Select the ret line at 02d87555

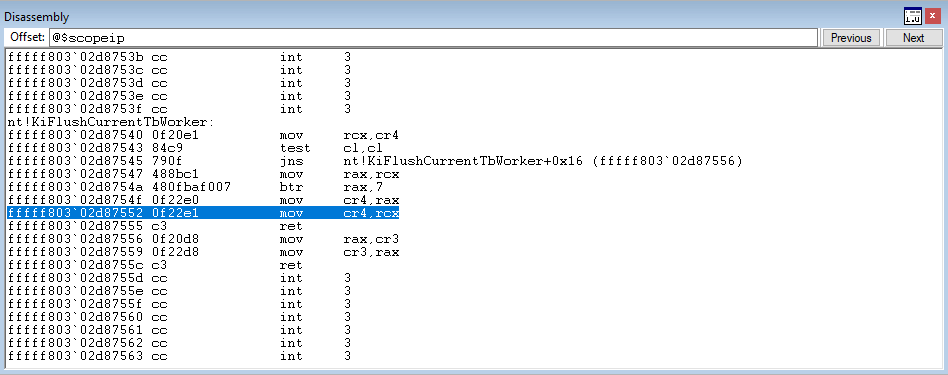tap(154, 226)
